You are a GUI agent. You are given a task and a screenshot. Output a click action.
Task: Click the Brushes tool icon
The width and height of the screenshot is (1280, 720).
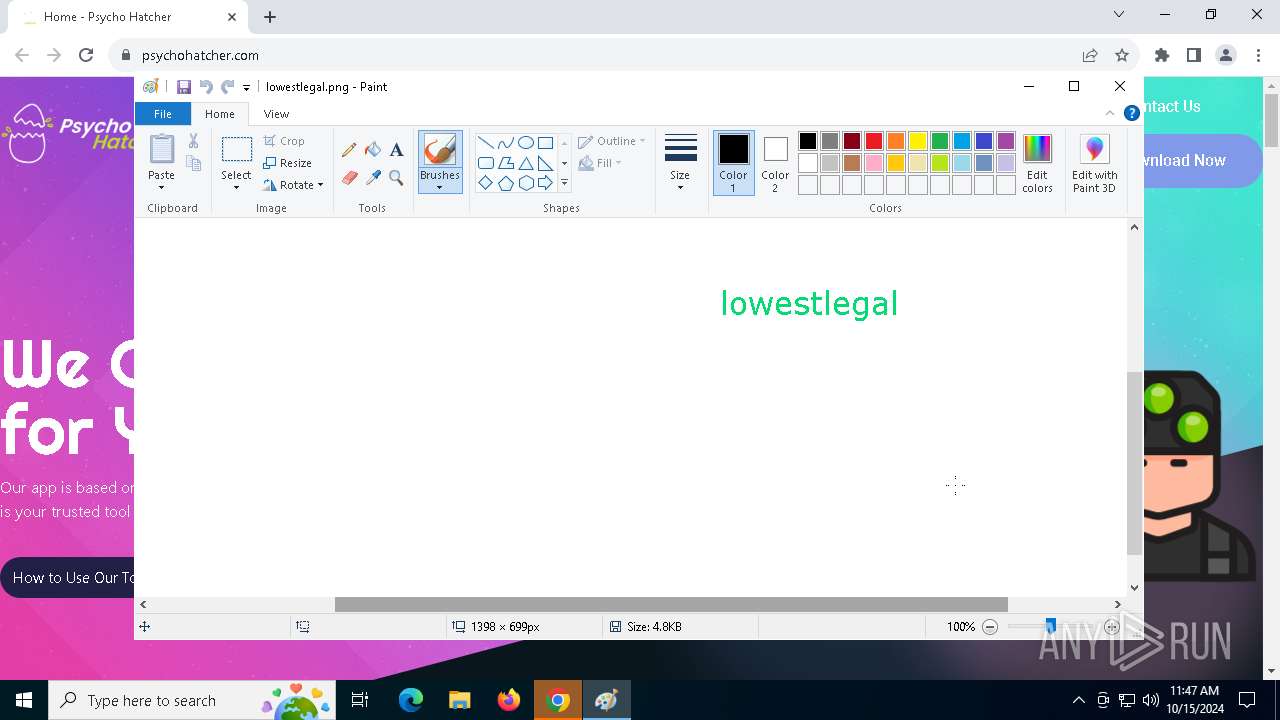point(440,150)
